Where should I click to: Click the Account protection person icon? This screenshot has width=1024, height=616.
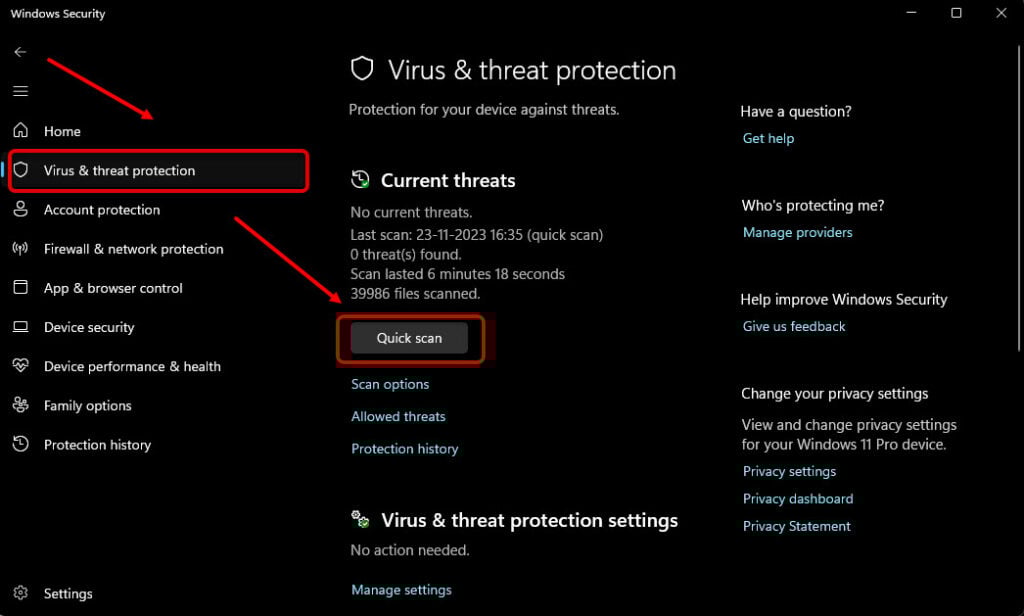(x=20, y=209)
